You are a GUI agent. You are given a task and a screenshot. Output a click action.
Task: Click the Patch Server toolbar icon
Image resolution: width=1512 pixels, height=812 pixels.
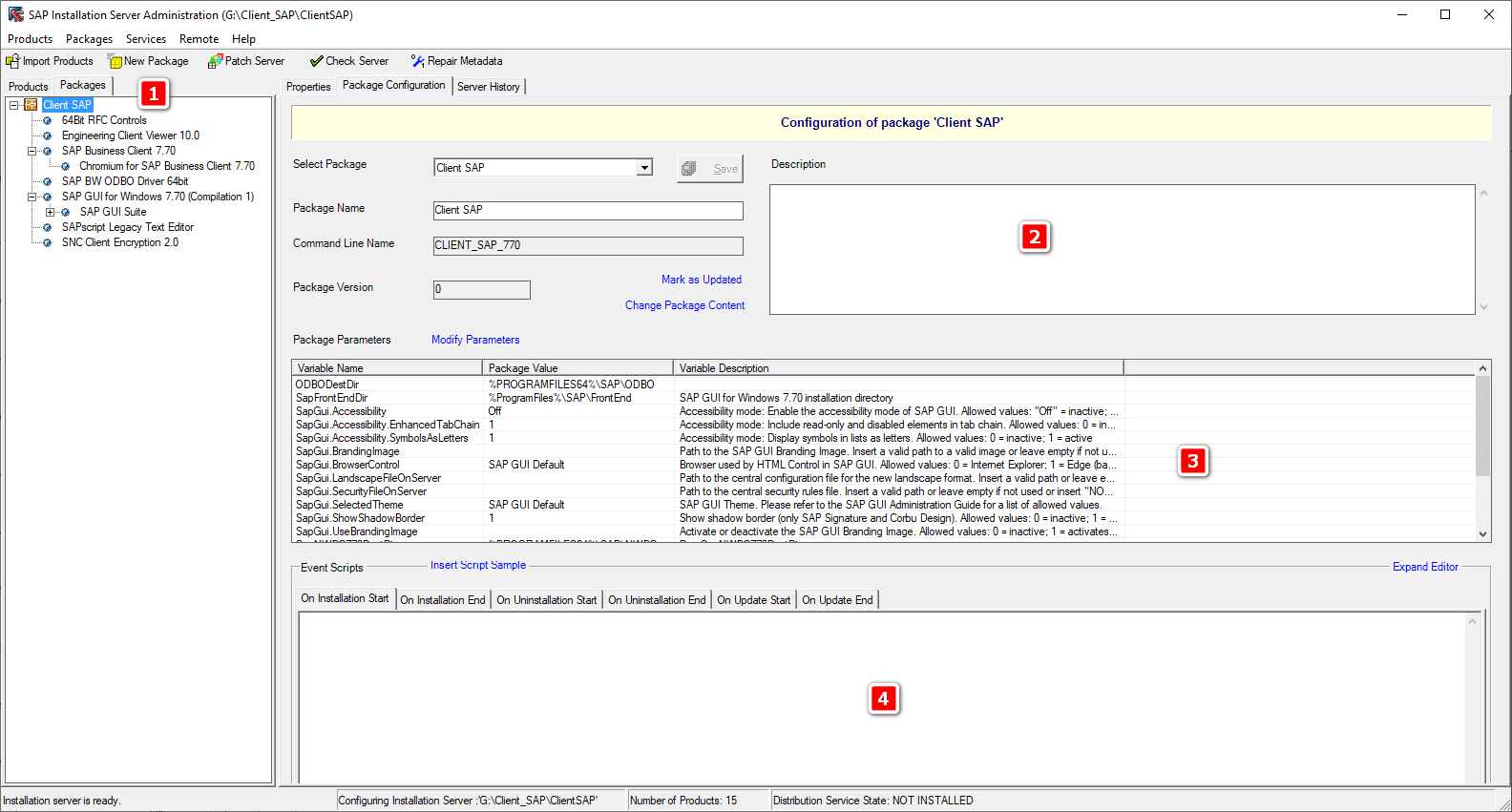(216, 61)
